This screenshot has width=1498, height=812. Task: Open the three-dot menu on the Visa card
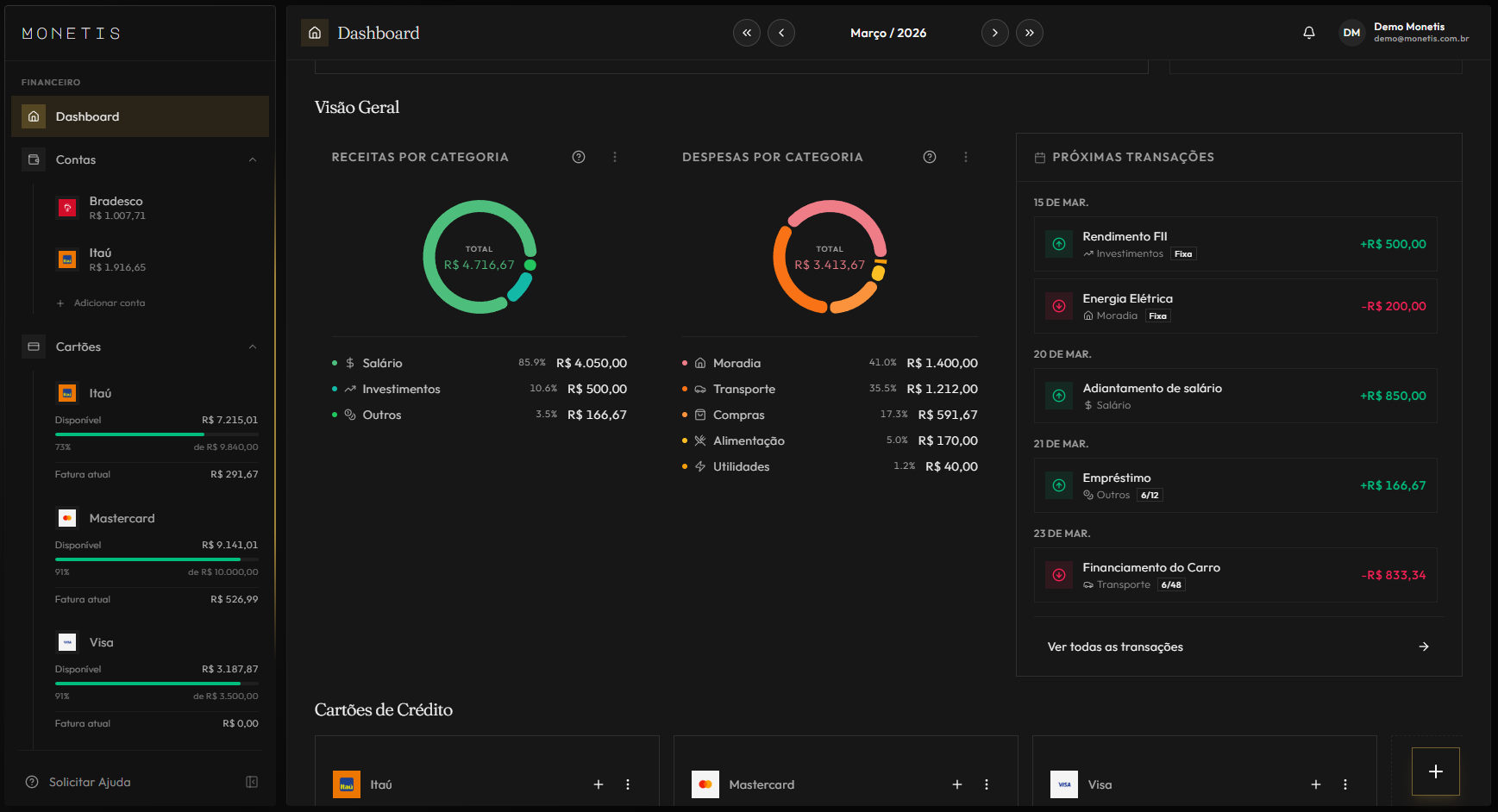pyautogui.click(x=1344, y=784)
